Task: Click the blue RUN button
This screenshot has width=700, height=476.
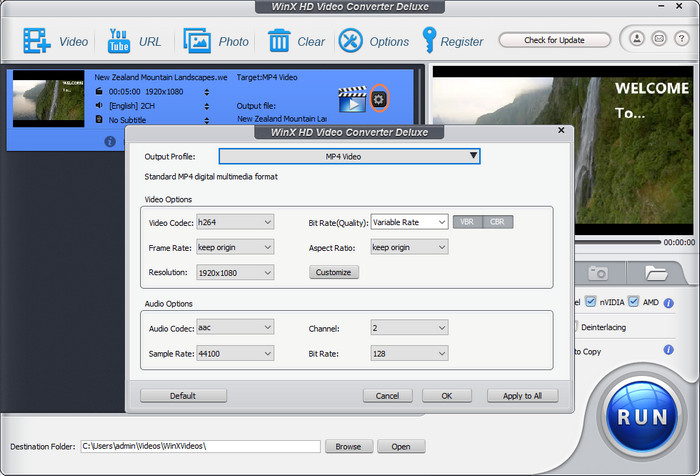Action: (642, 417)
